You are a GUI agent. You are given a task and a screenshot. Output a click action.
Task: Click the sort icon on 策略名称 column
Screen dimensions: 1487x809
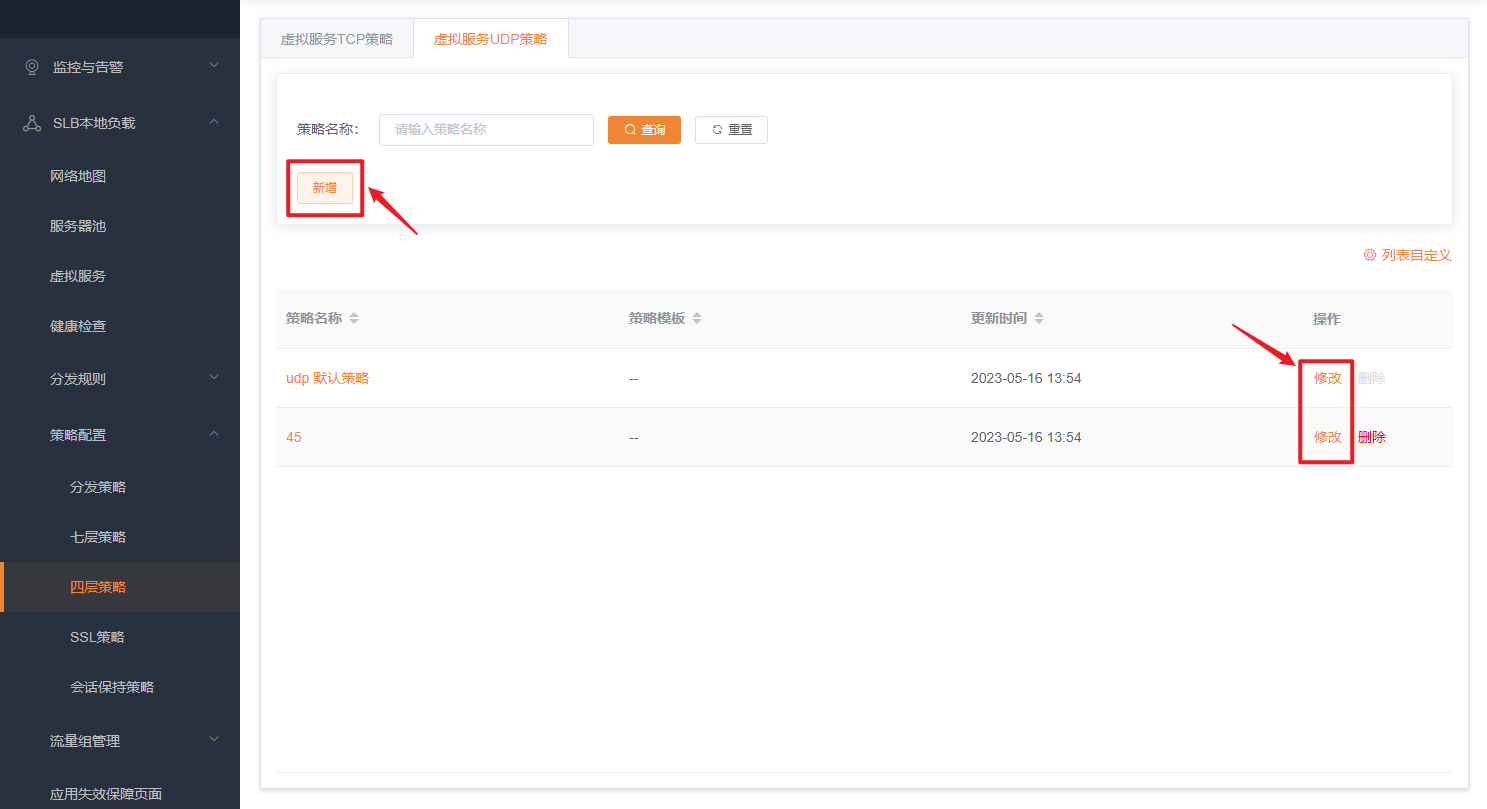tap(354, 319)
